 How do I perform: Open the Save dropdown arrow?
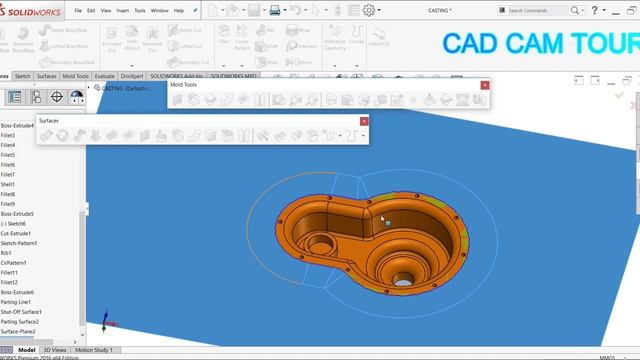point(264,10)
